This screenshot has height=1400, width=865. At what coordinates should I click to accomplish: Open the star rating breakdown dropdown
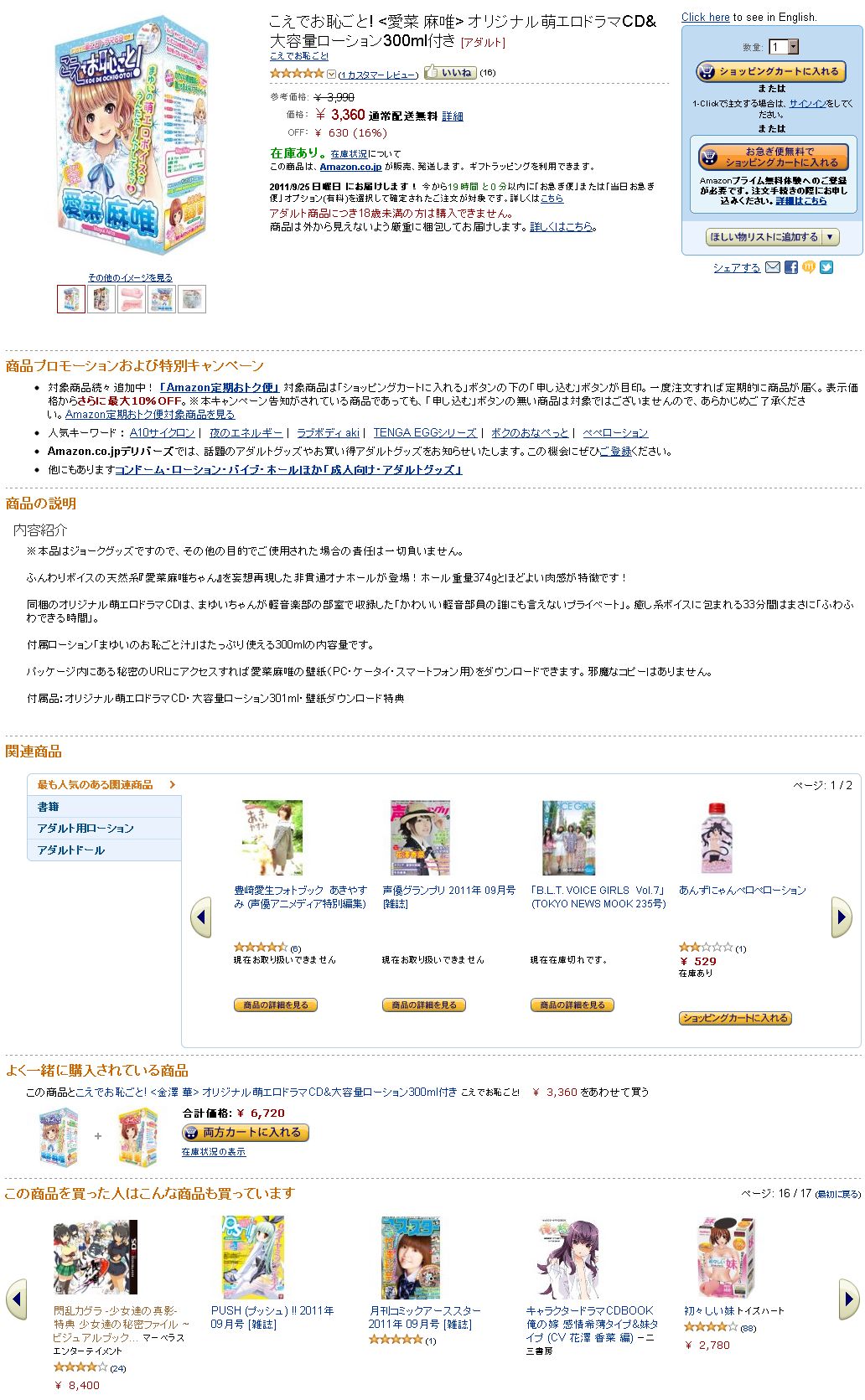coord(331,74)
